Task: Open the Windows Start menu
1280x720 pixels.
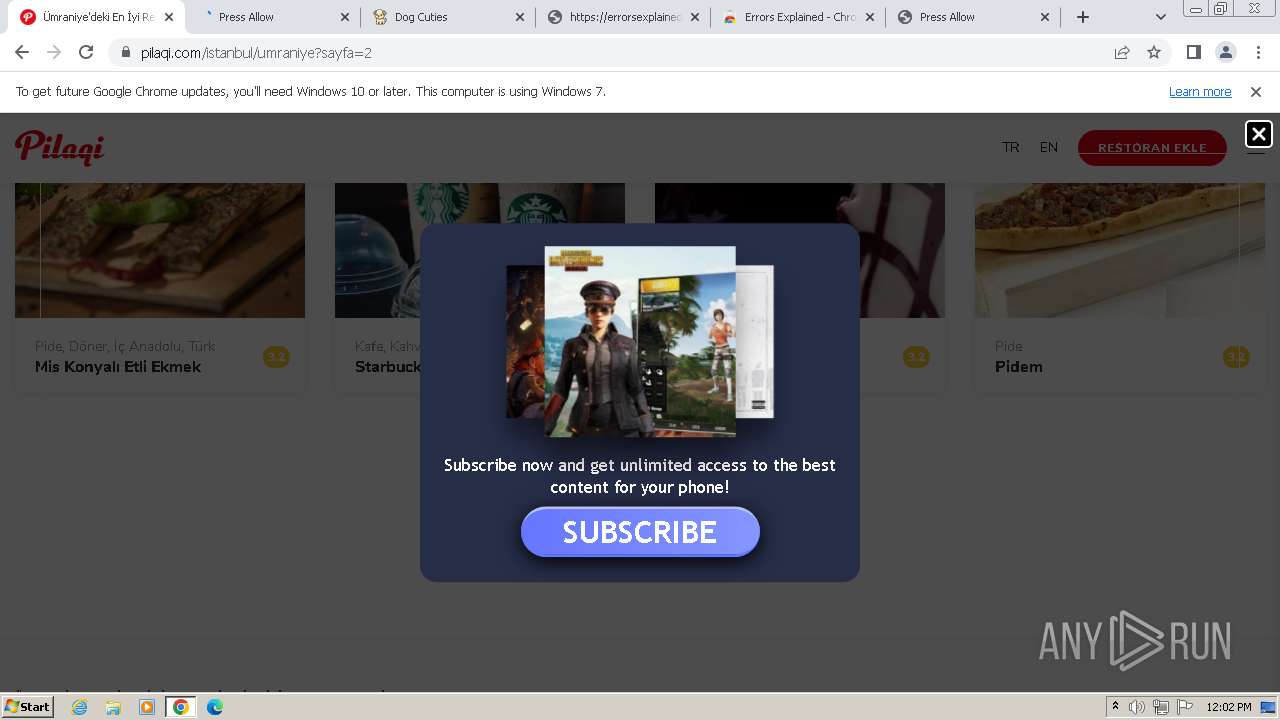Action: 28,707
